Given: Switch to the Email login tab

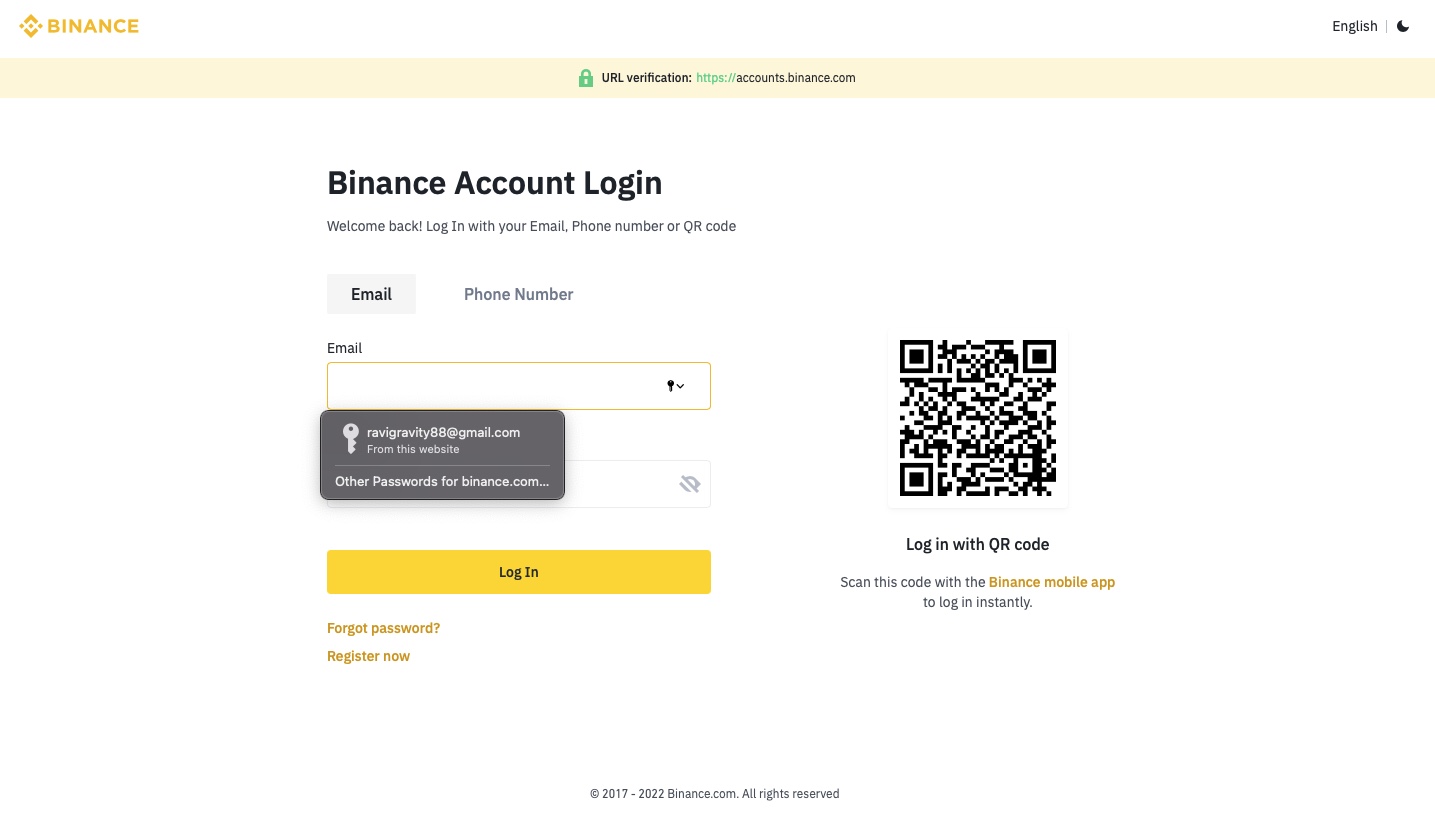Looking at the screenshot, I should (371, 294).
